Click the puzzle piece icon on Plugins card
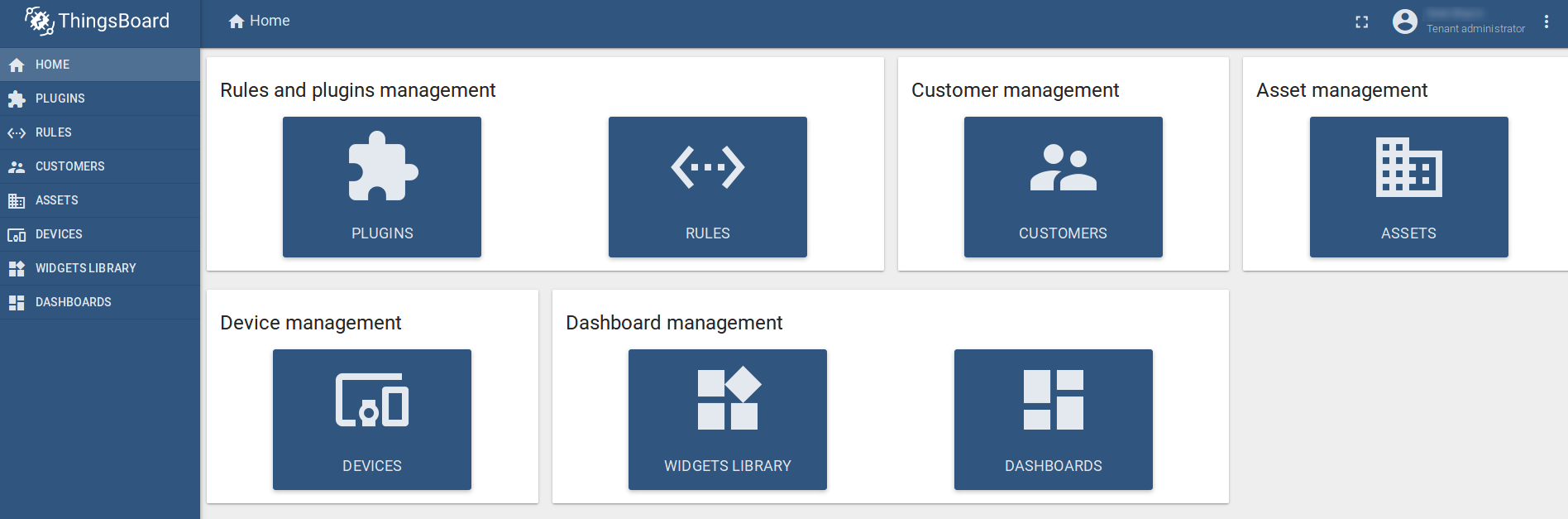This screenshot has height=519, width=1568. (382, 166)
